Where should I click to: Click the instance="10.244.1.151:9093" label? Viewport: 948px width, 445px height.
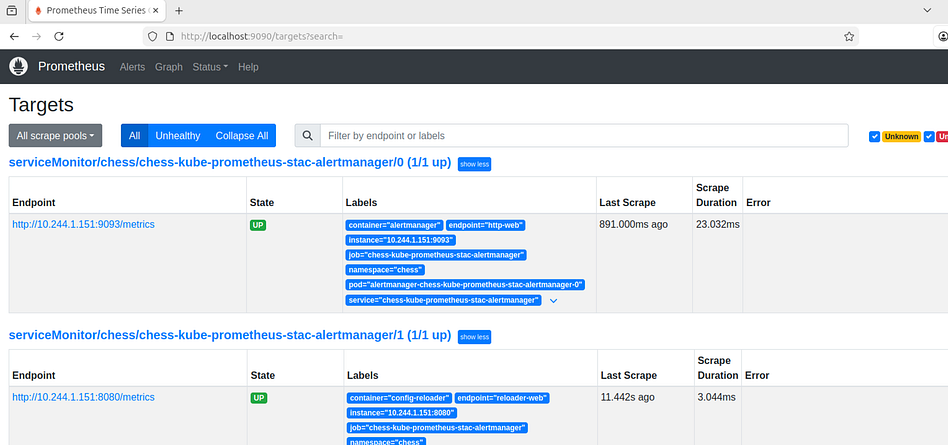(x=401, y=240)
